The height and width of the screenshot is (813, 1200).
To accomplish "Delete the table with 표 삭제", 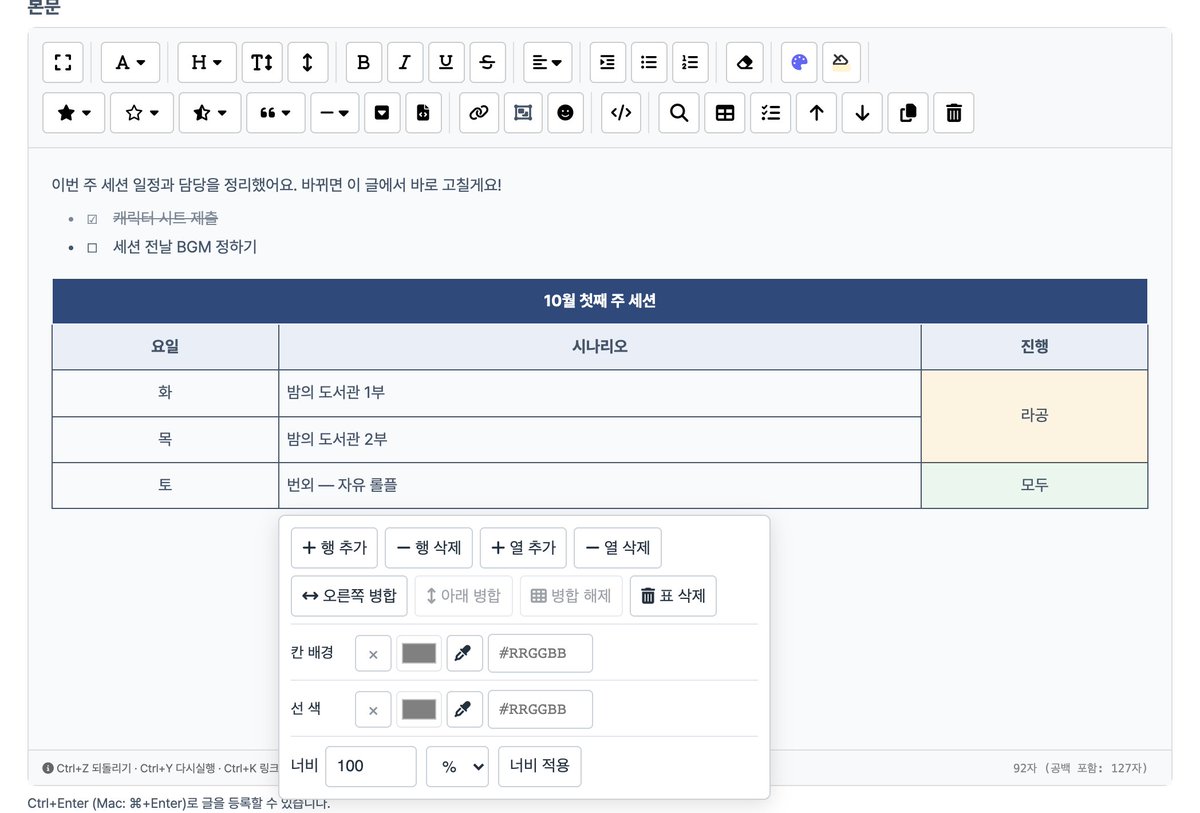I will [673, 596].
